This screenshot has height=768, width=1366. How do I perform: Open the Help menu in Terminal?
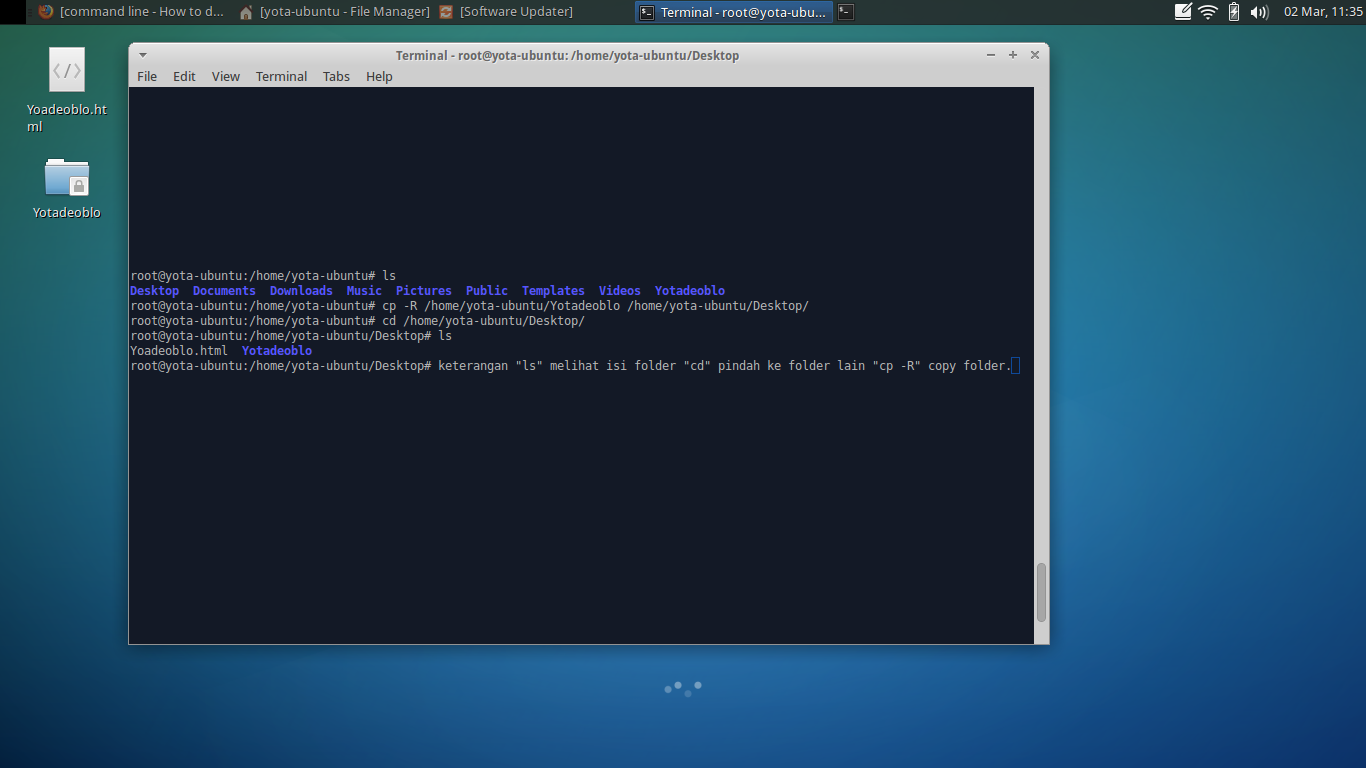[x=379, y=76]
